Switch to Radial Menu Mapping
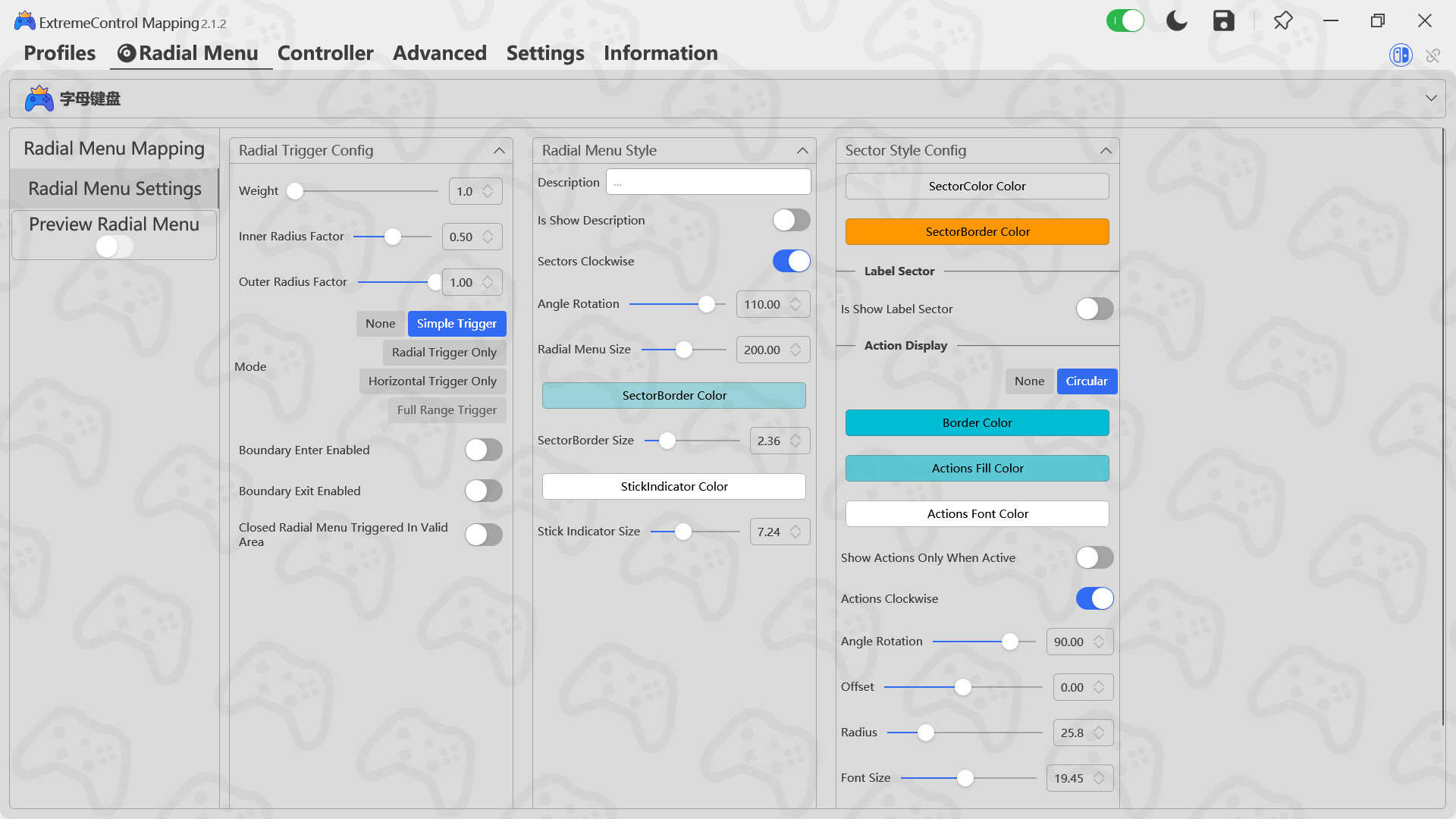Screen dimensions: 1456x819 tap(113, 148)
